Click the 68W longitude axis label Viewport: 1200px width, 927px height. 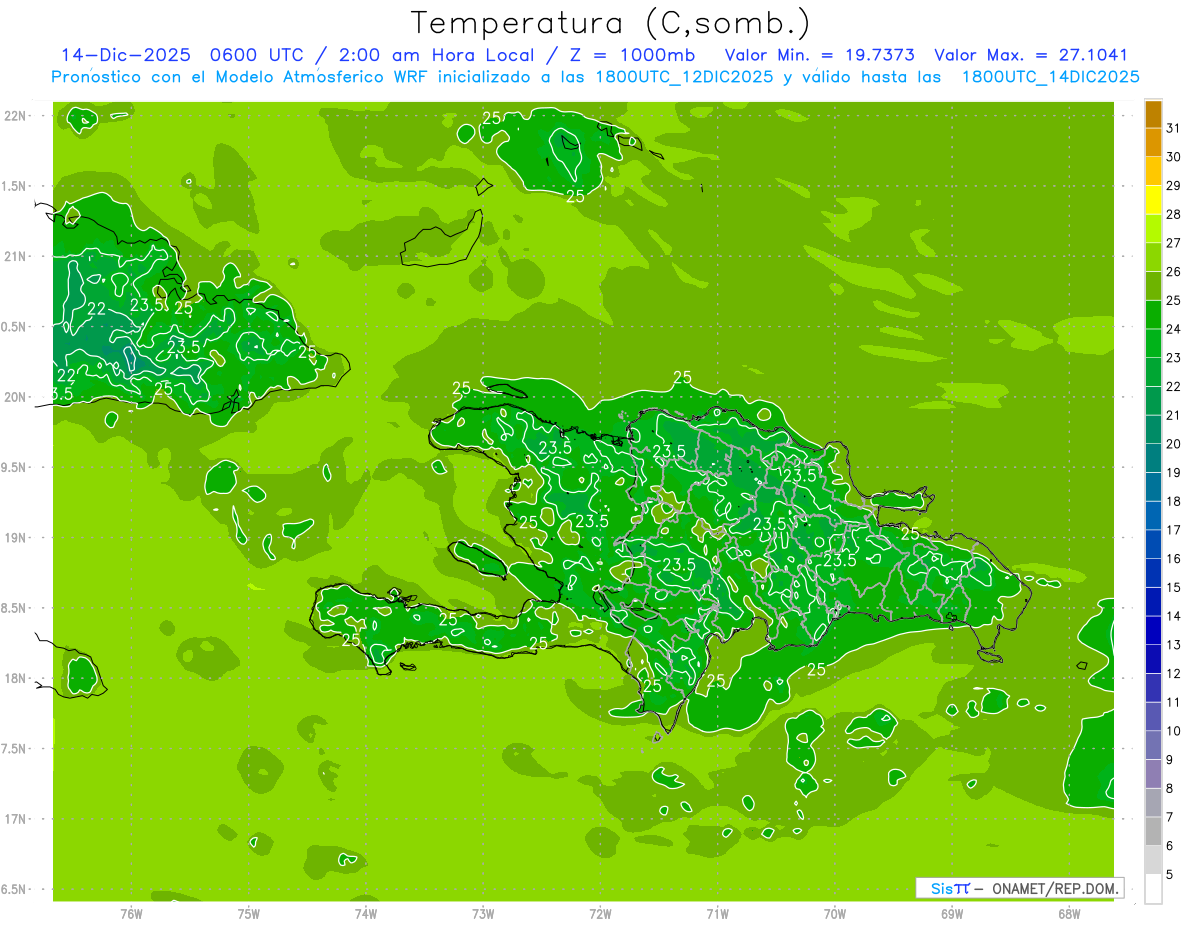(1069, 913)
